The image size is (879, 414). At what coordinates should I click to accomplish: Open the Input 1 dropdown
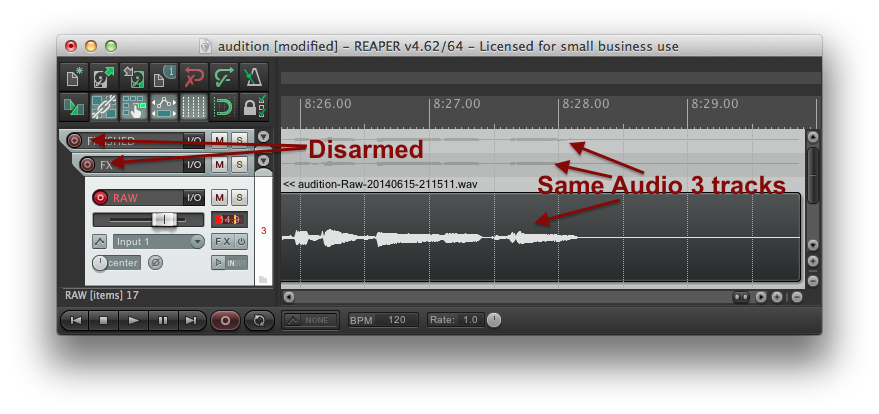click(158, 241)
